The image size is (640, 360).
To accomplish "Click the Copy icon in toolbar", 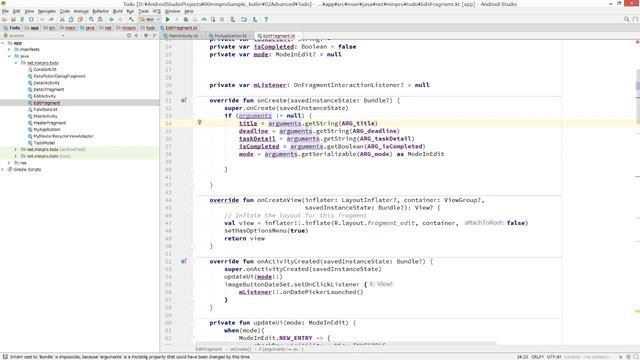I will tap(71, 19).
